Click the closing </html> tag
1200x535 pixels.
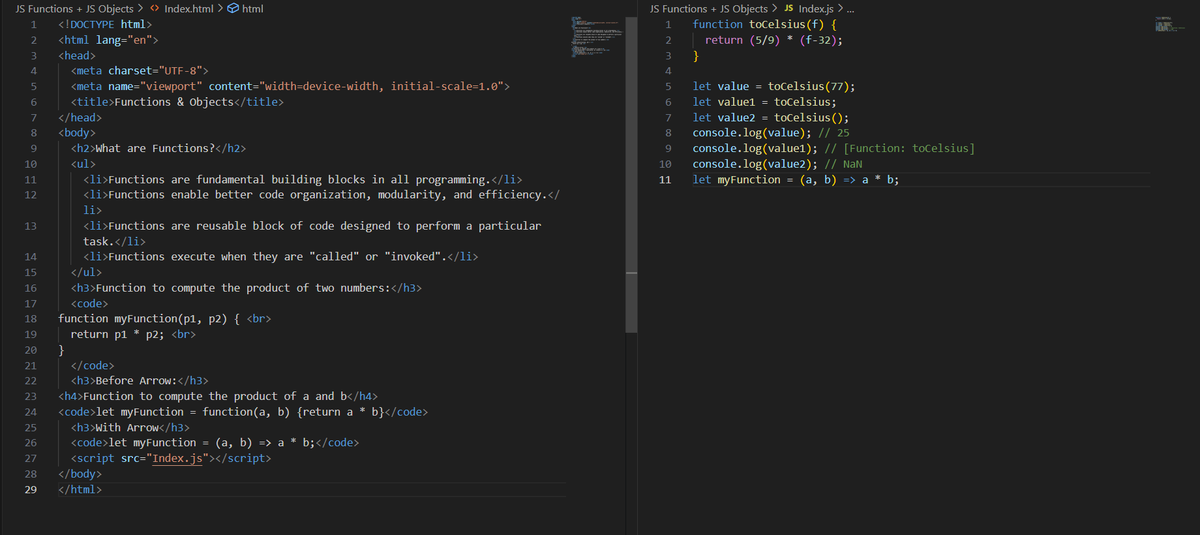point(80,490)
